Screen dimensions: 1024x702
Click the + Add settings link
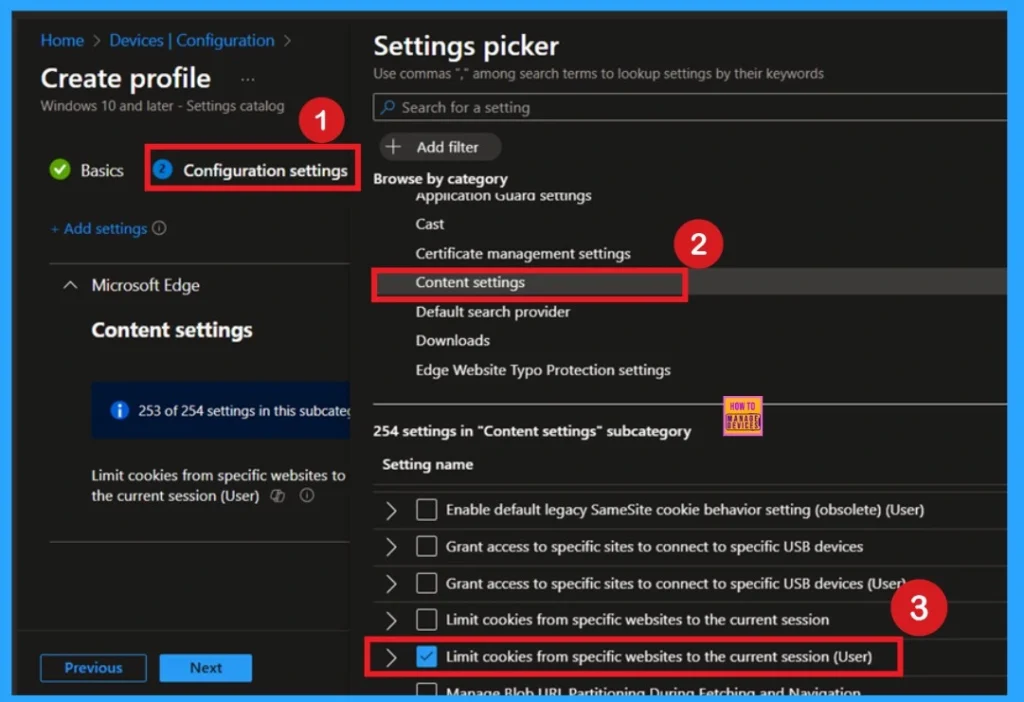(x=99, y=229)
